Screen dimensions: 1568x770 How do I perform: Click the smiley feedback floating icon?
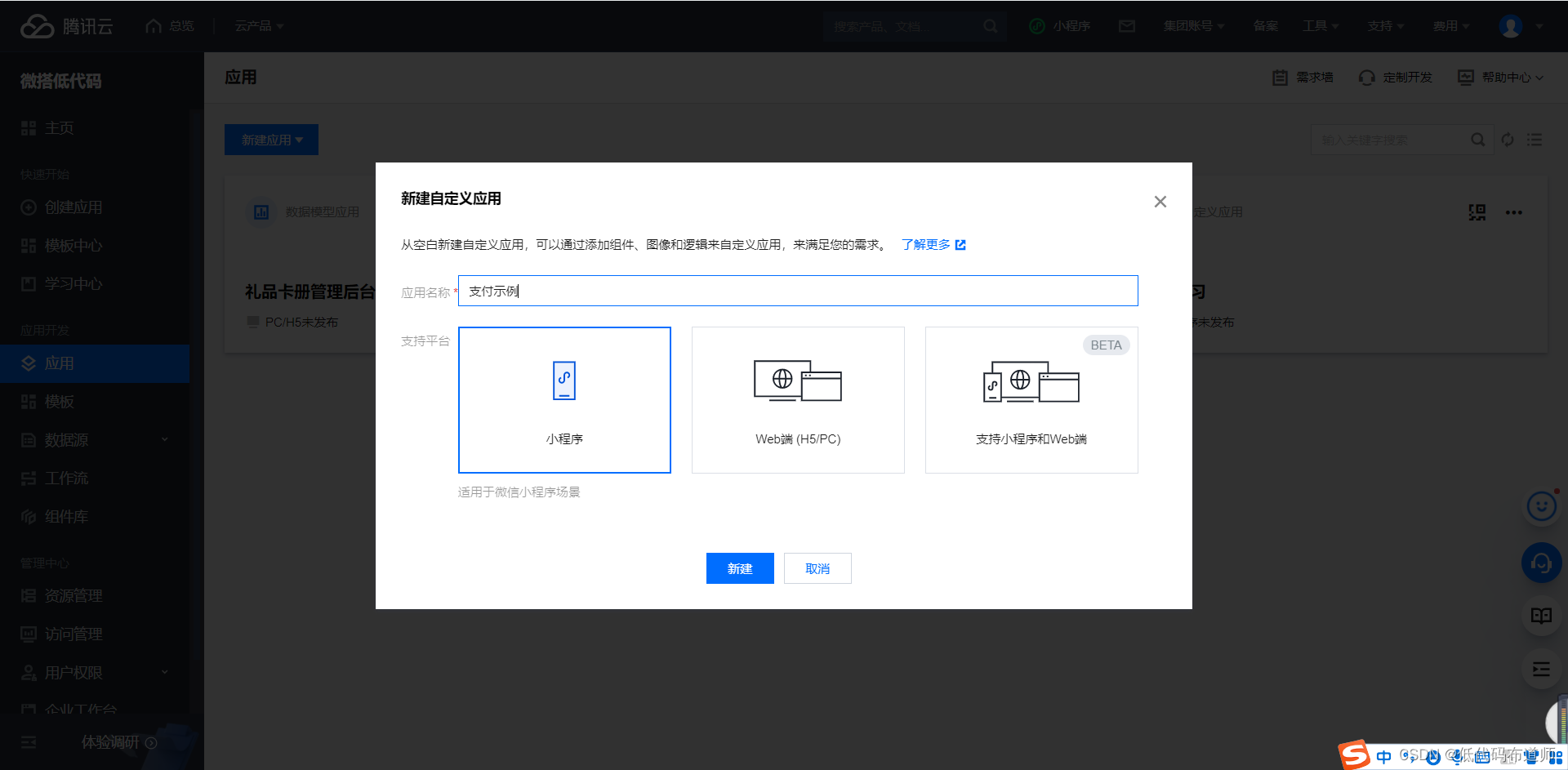[1542, 506]
